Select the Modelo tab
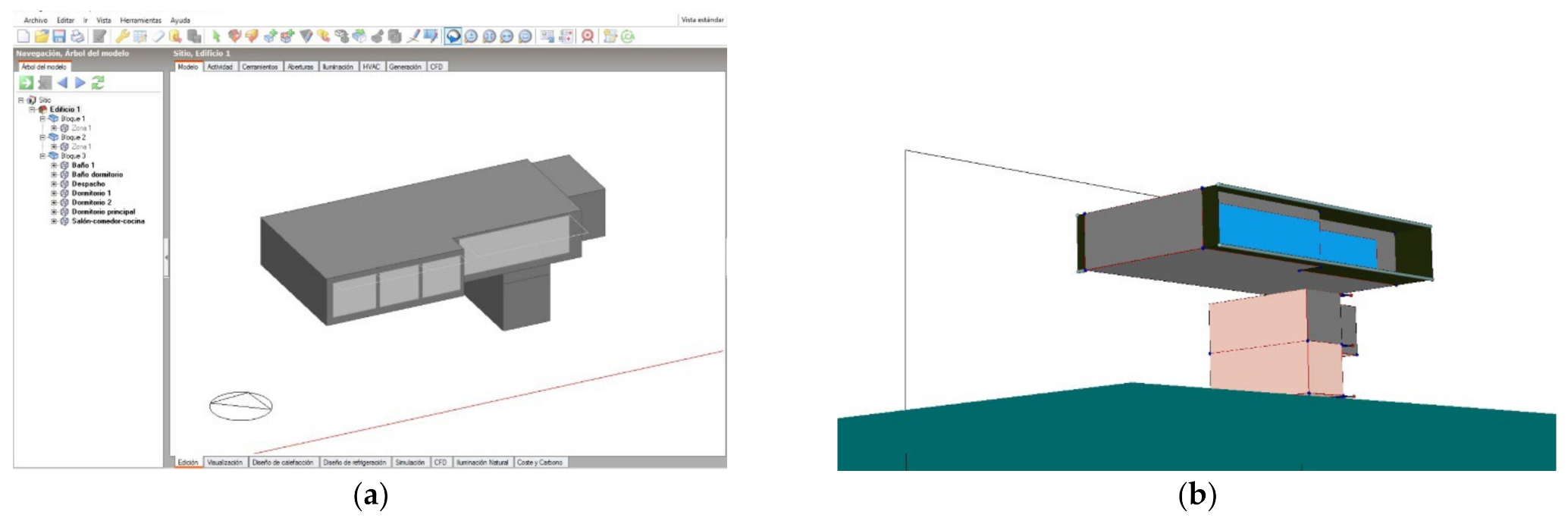 click(x=188, y=67)
